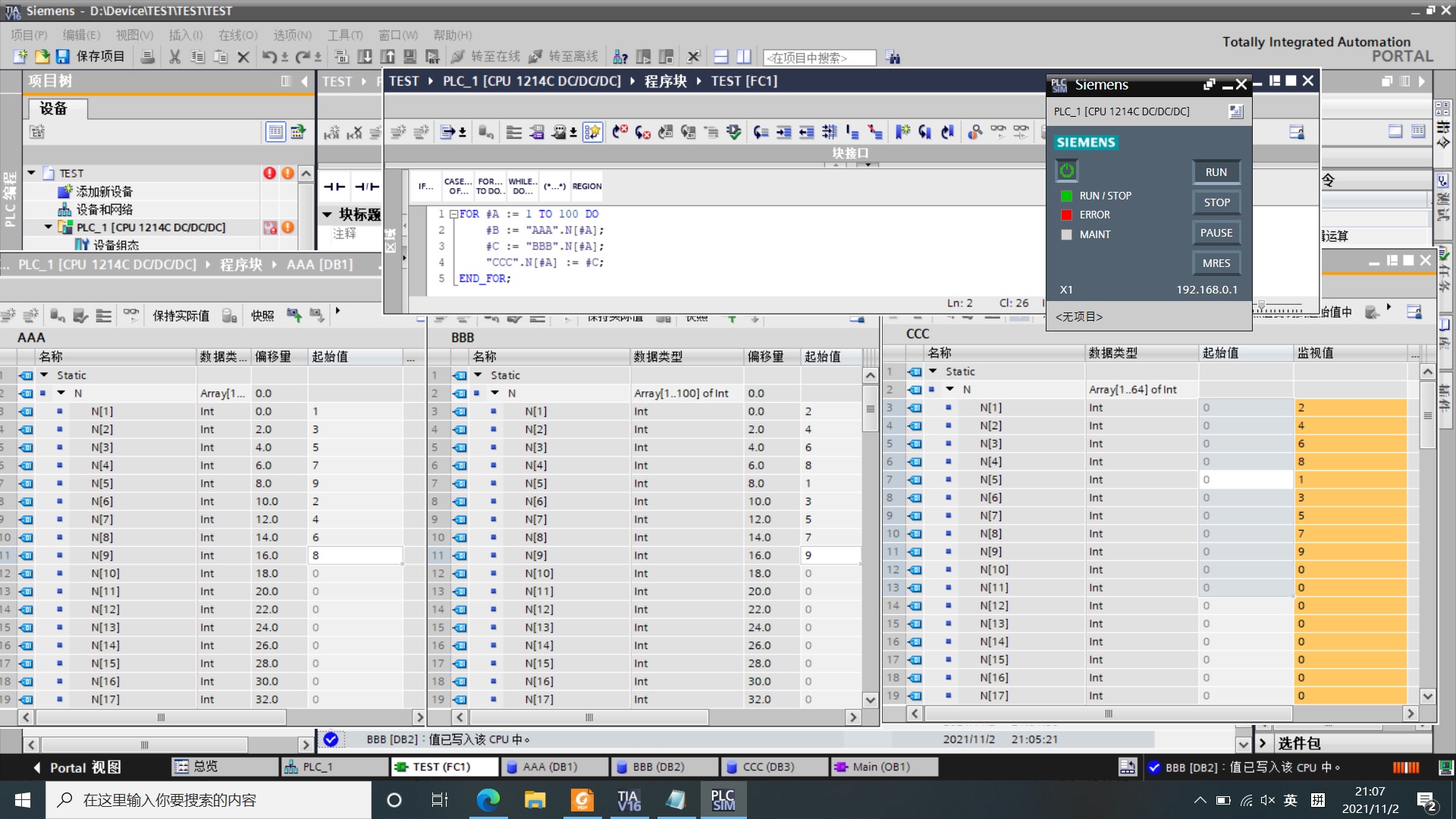Open the 在线(O) menu
Screen dimensions: 1456x819
[x=237, y=35]
